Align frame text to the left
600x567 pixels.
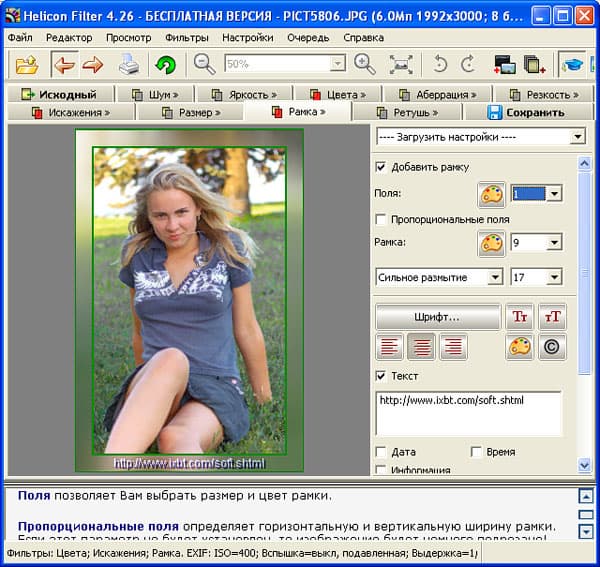(x=390, y=347)
